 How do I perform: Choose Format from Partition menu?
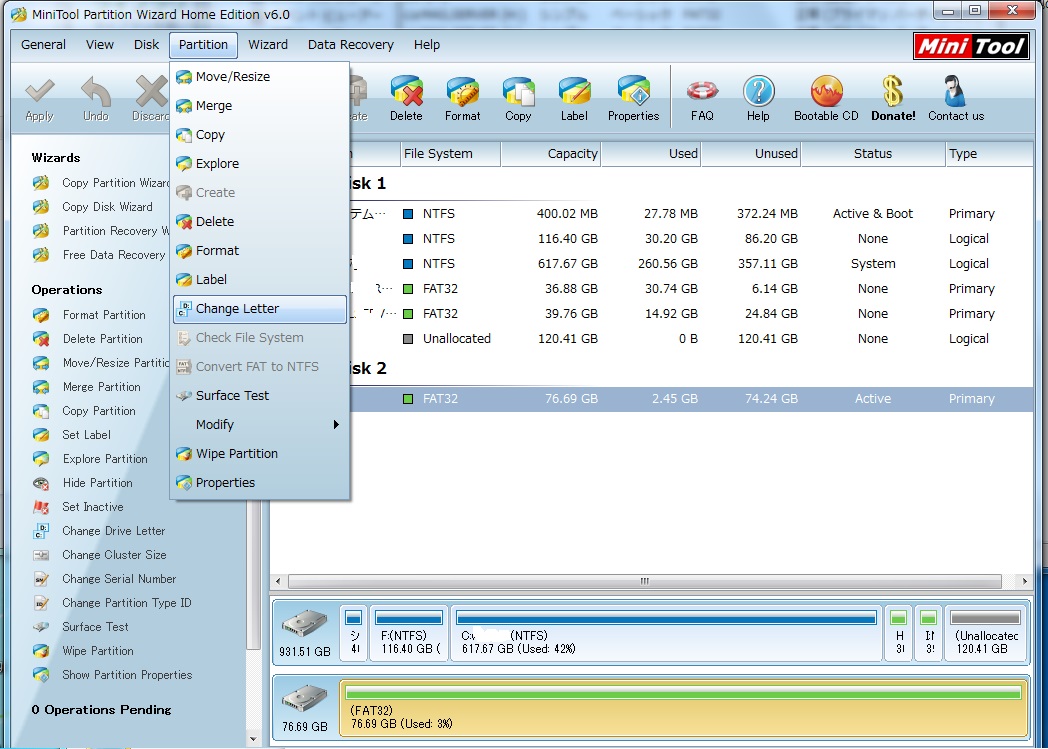pyautogui.click(x=260, y=251)
